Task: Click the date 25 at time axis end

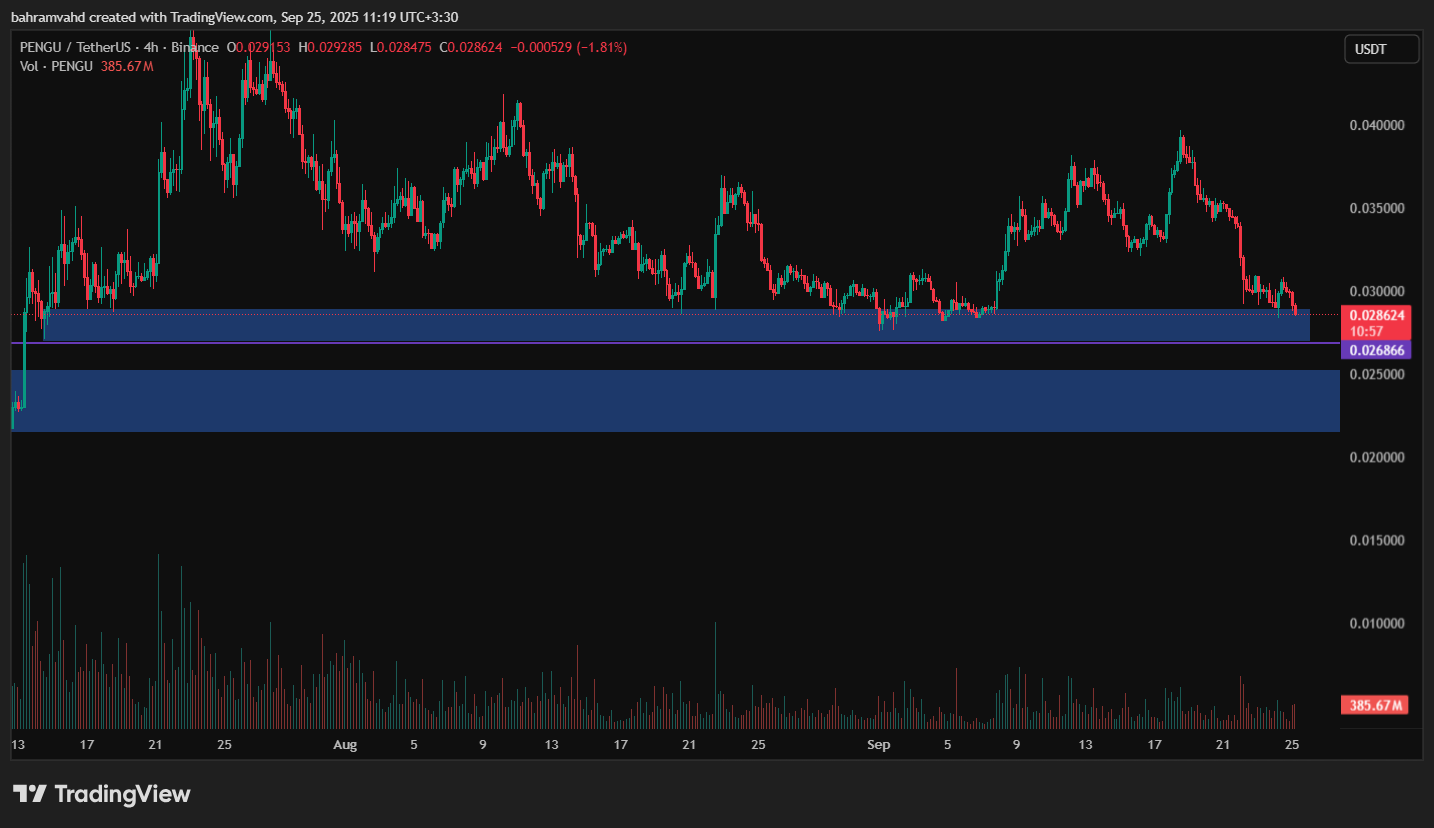Action: click(1291, 745)
